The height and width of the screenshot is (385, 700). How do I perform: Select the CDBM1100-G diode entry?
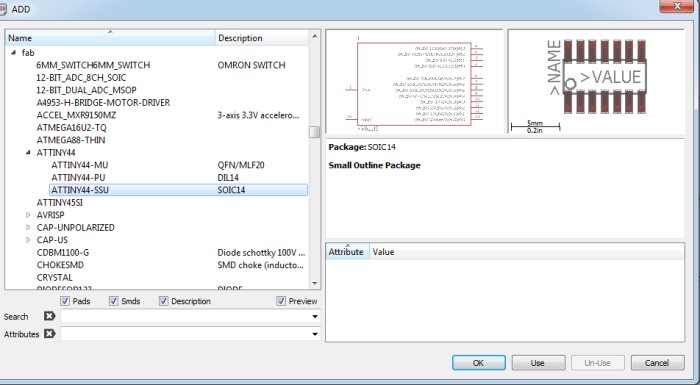62,253
